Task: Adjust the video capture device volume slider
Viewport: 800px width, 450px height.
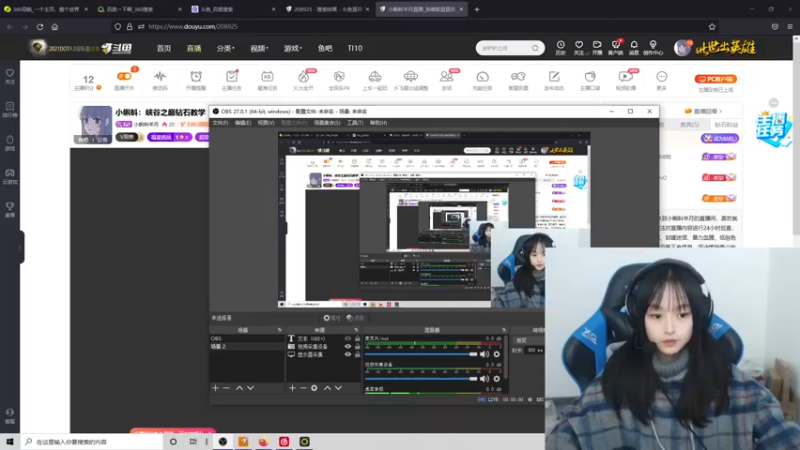Action: click(421, 379)
